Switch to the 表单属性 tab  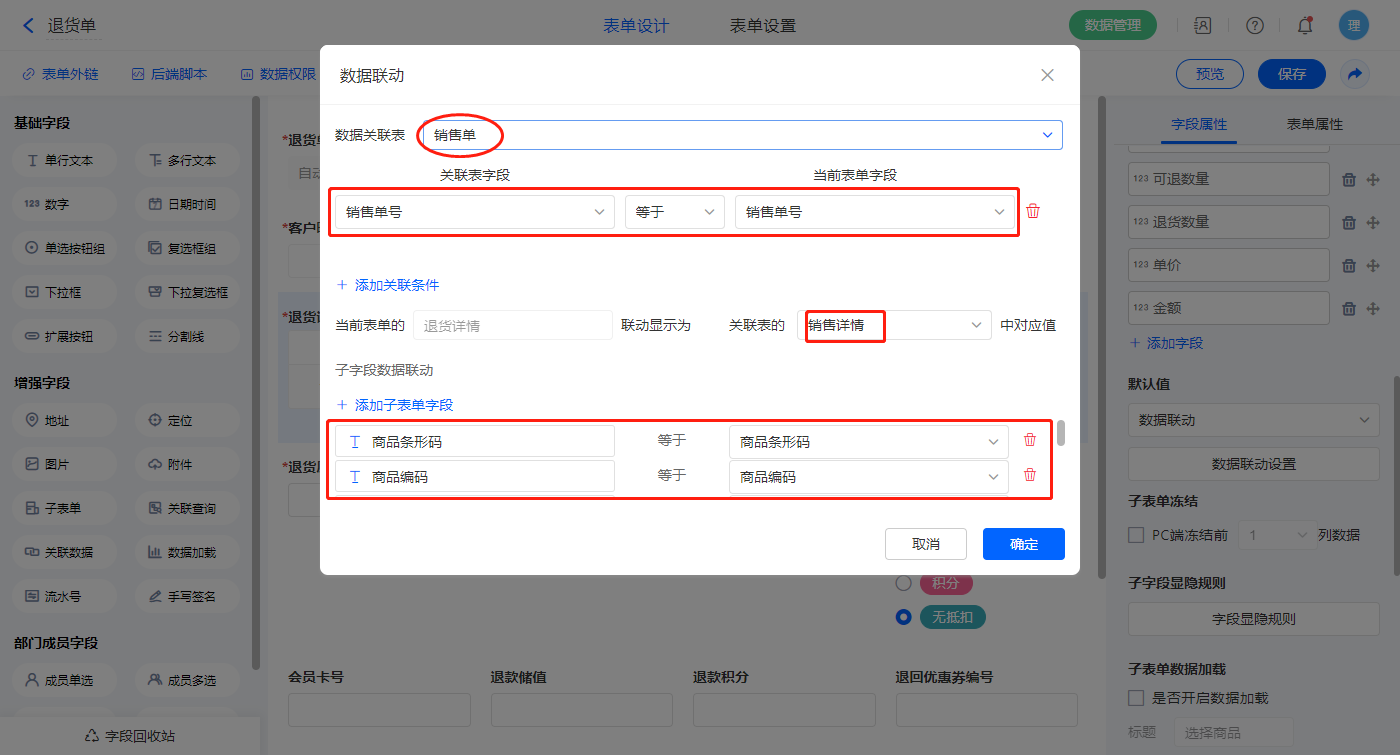pyautogui.click(x=1314, y=125)
